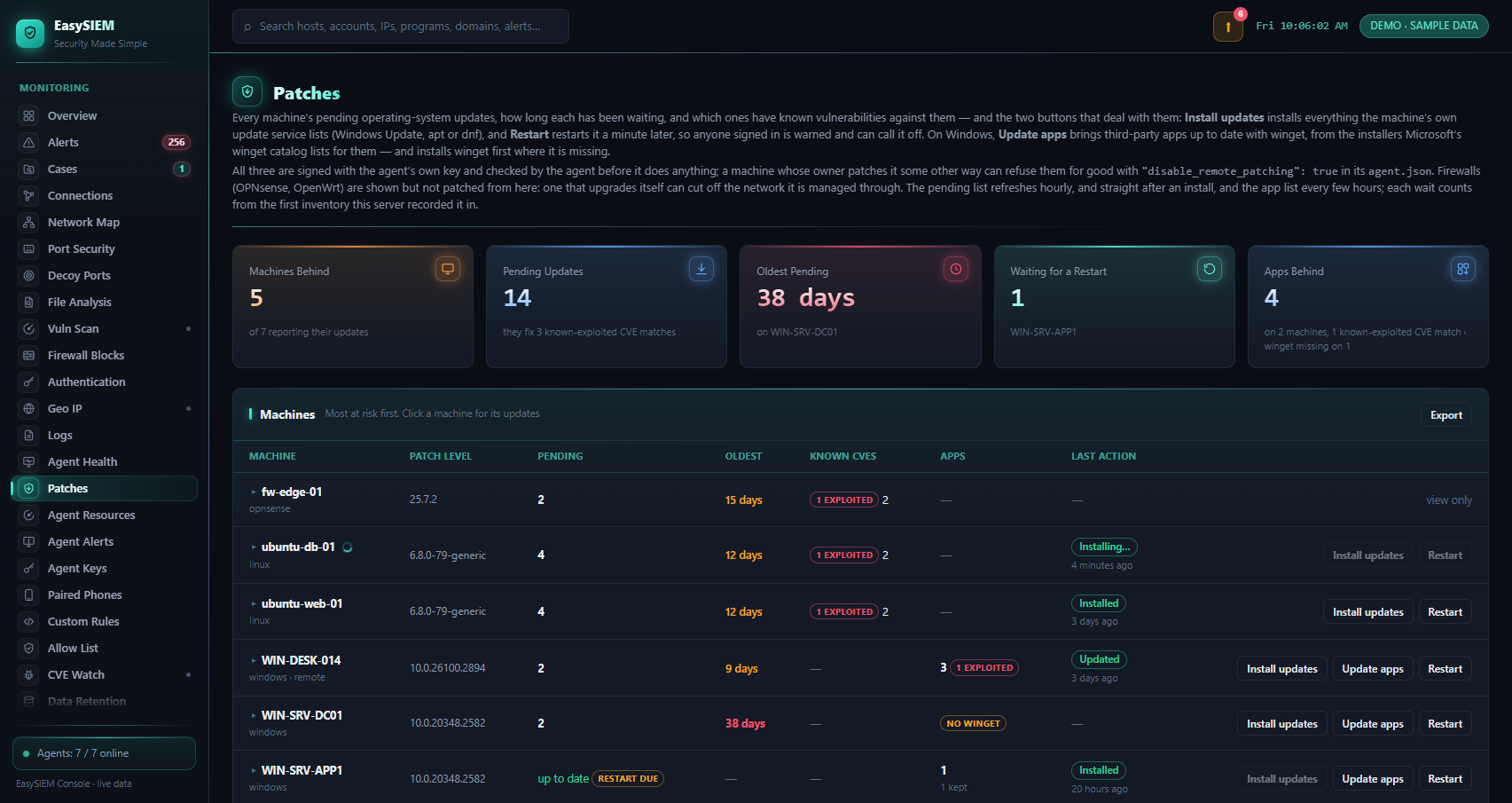This screenshot has width=1512, height=803.
Task: Click the search hosts and accounts field
Action: 401,27
